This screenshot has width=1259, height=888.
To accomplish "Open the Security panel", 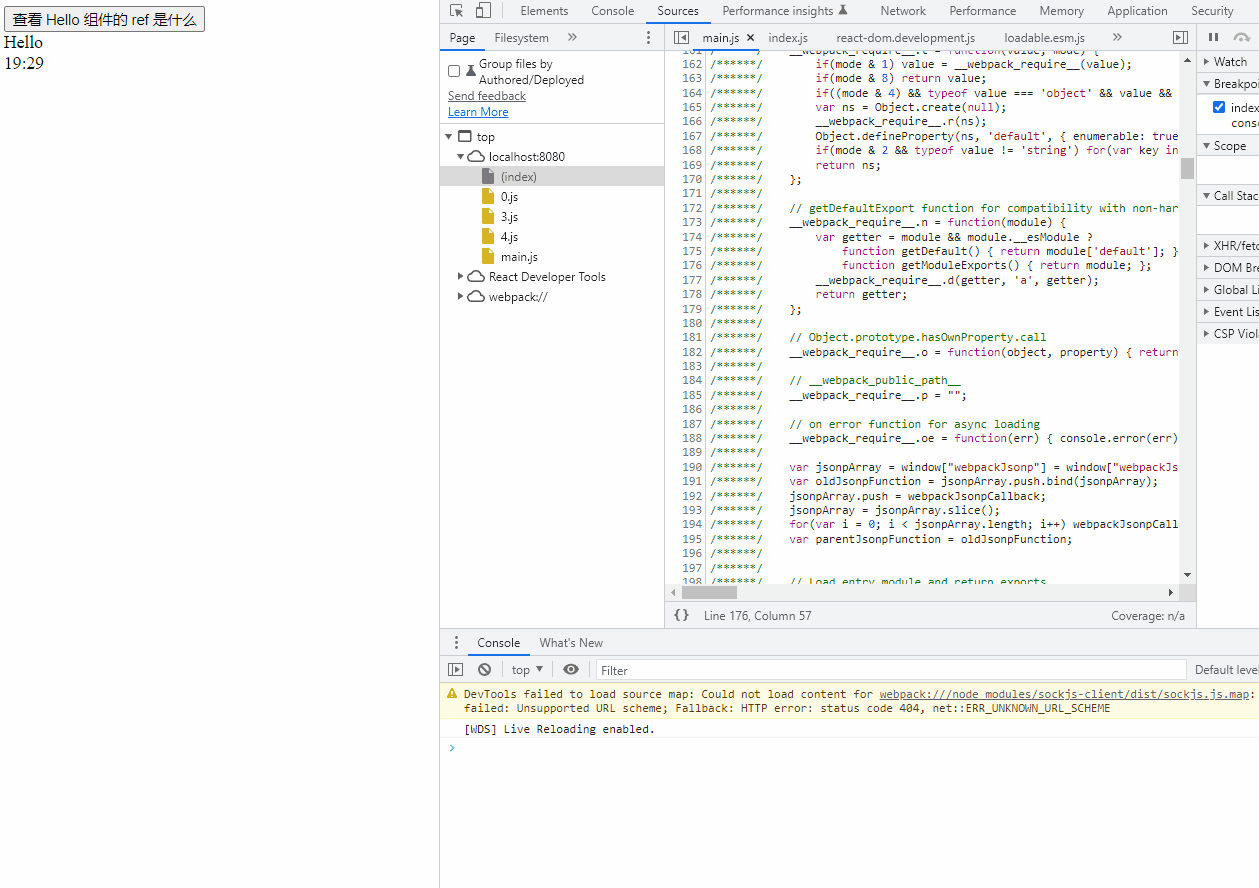I will (1212, 11).
